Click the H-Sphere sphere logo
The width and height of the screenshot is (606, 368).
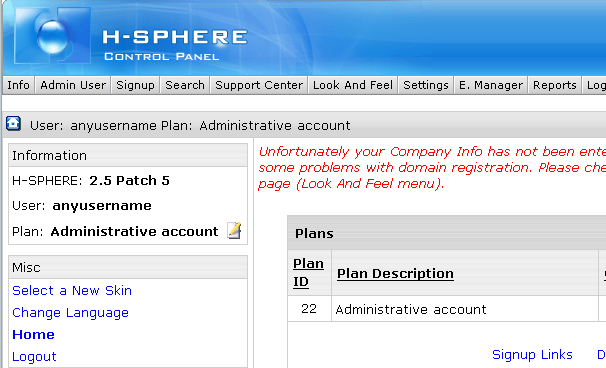pos(53,36)
